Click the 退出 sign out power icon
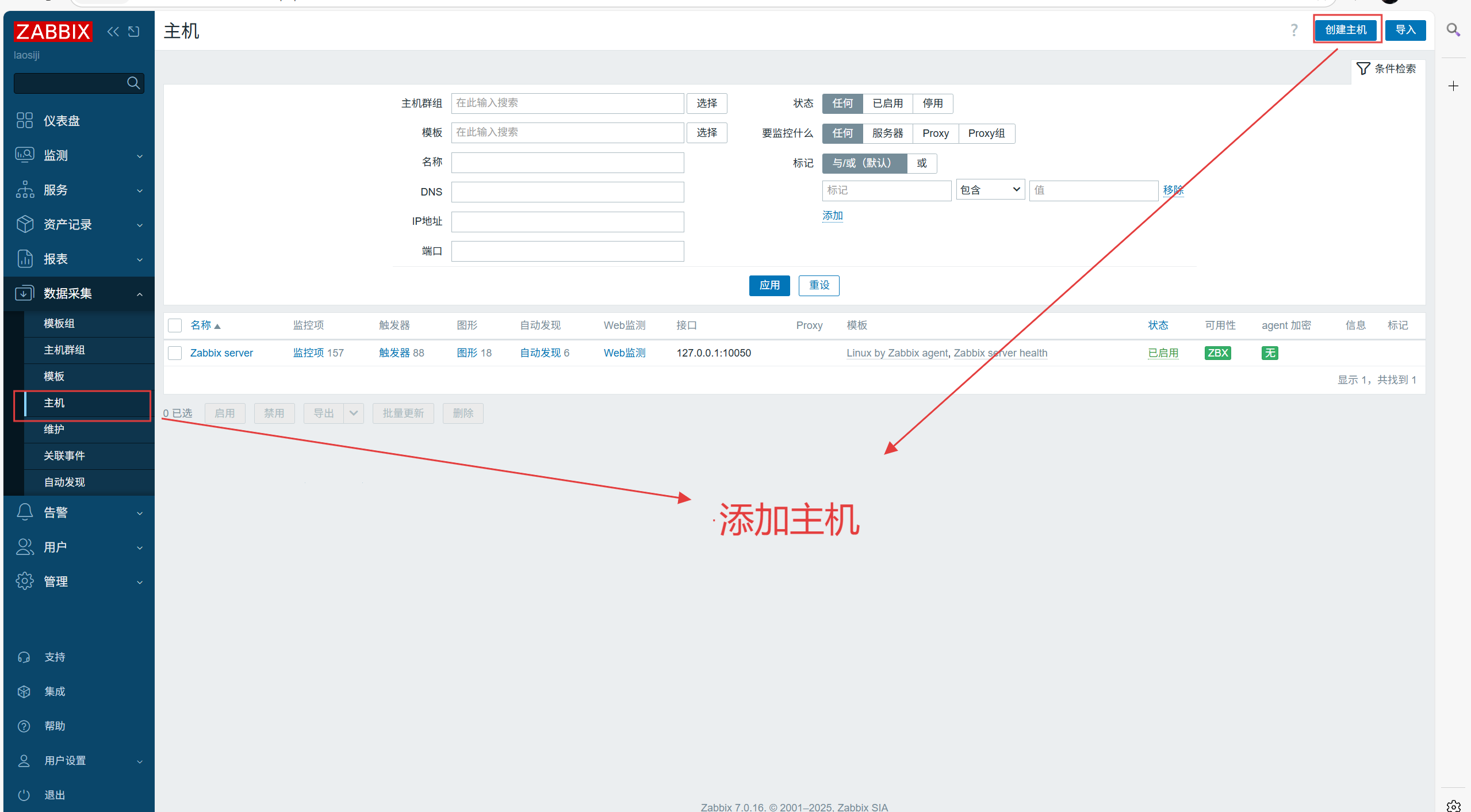 24,795
